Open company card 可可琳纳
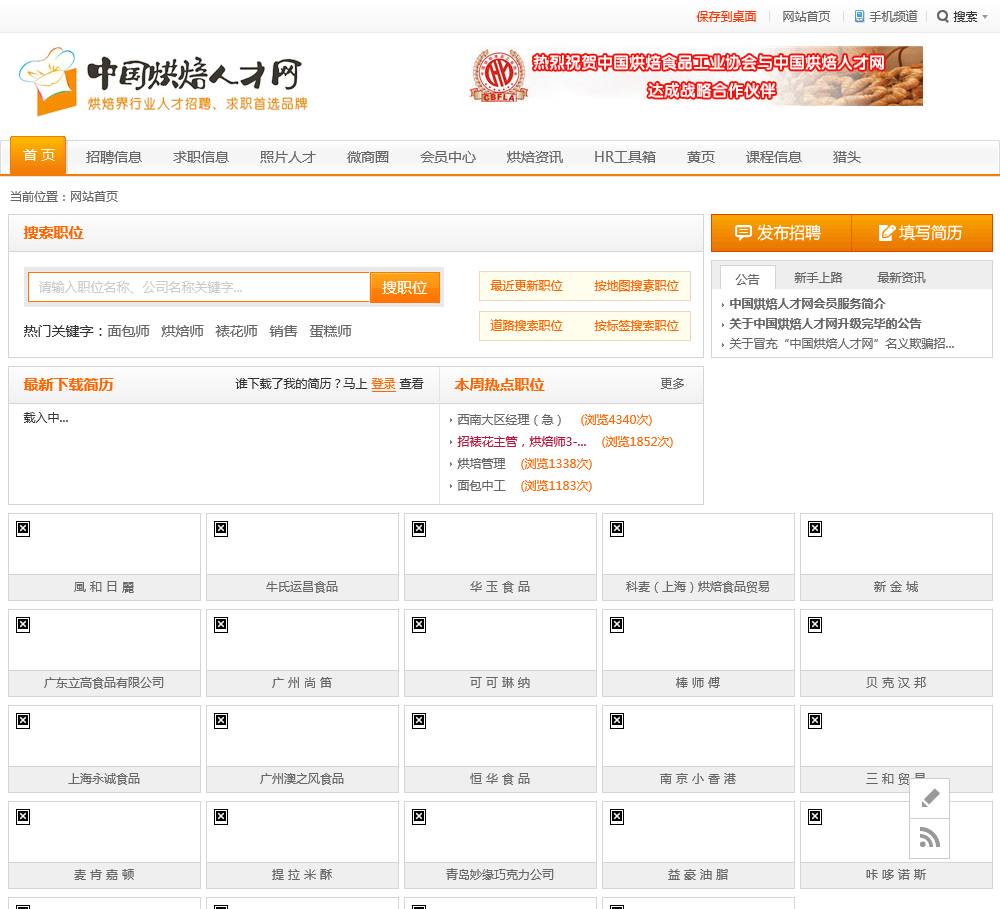This screenshot has width=1000, height=909. (x=501, y=653)
